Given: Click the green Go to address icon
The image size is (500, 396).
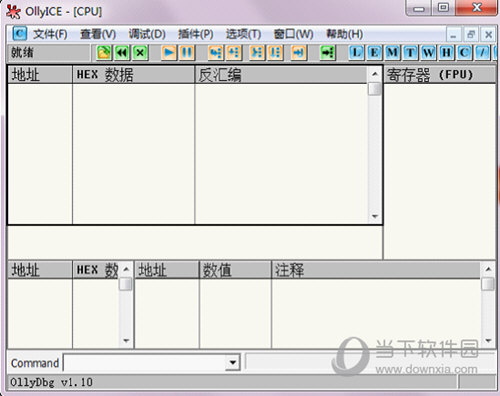Looking at the screenshot, I should coord(328,53).
